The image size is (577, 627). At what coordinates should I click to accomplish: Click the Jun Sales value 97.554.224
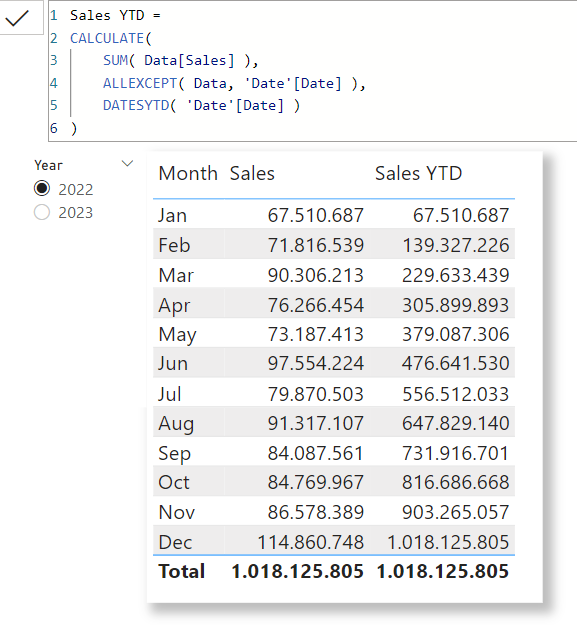click(x=315, y=363)
